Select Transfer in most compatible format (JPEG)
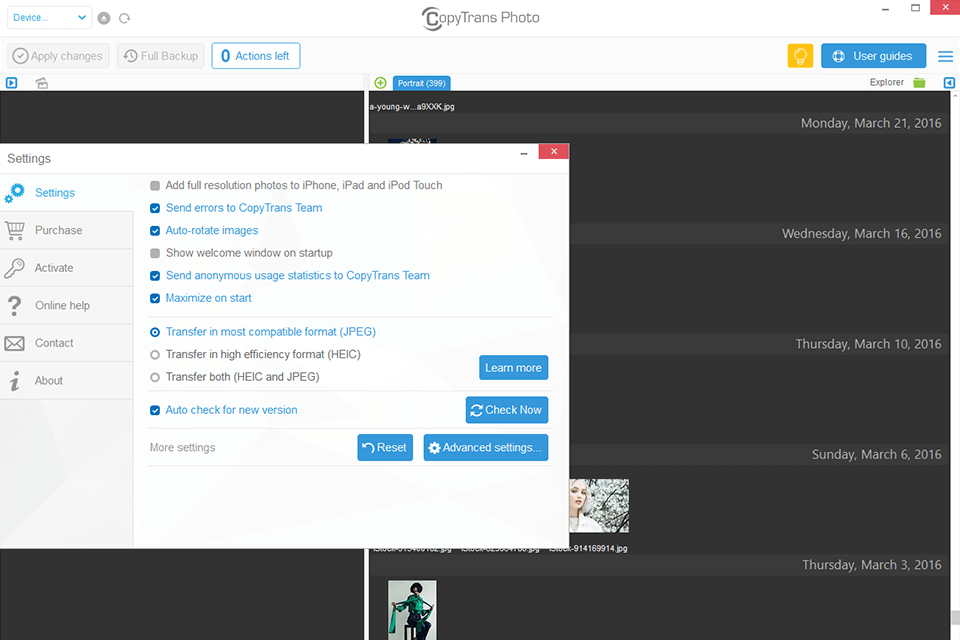This screenshot has width=960, height=640. pos(155,332)
